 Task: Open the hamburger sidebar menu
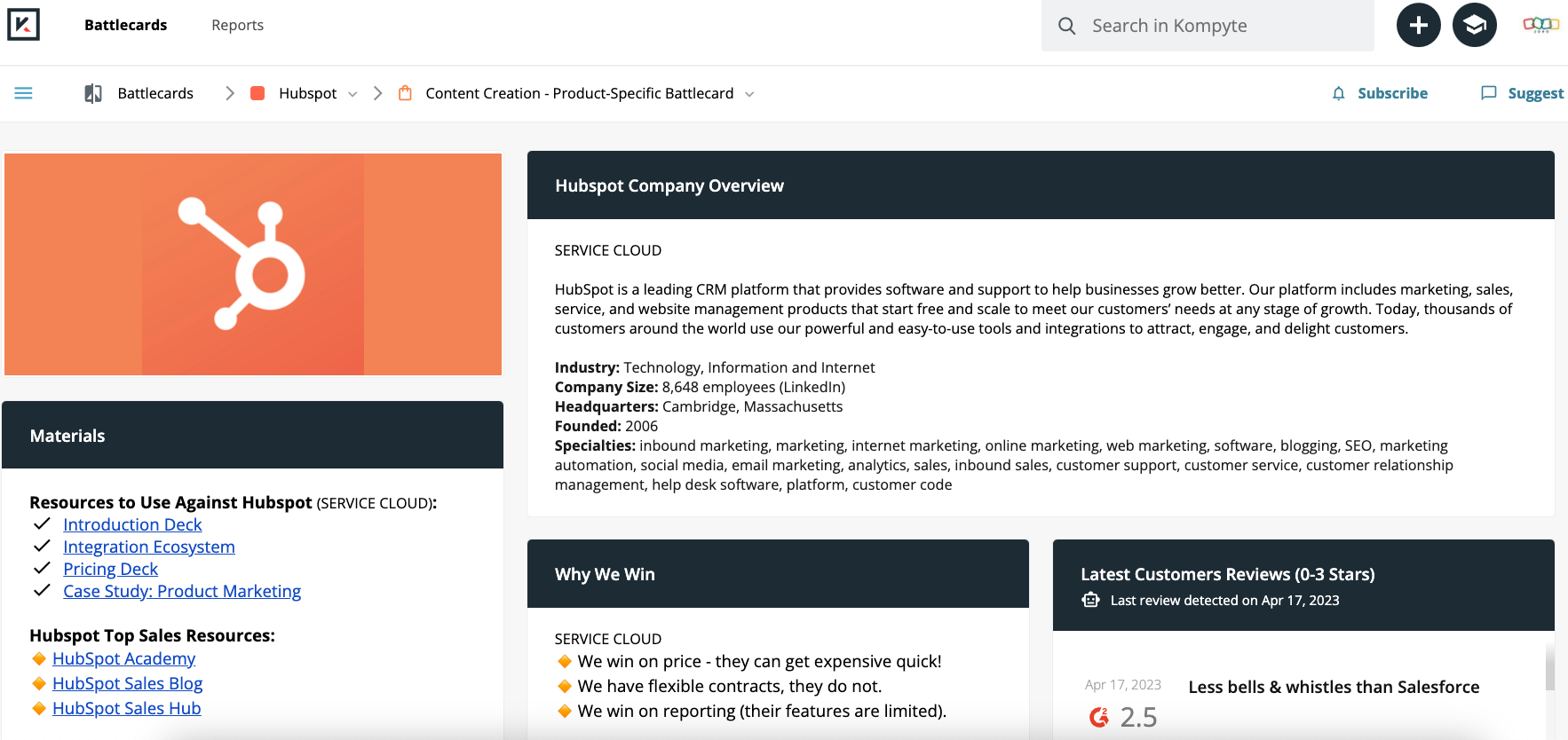24,93
